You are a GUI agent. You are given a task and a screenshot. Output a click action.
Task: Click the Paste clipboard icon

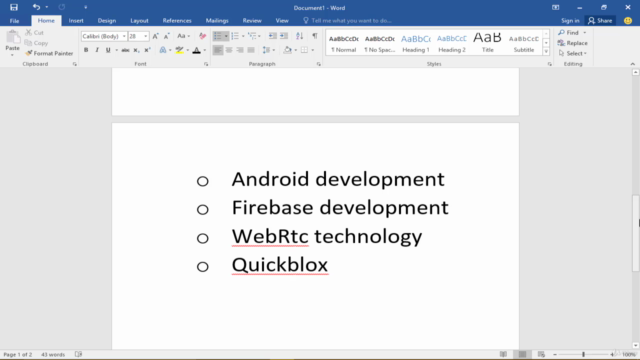pyautogui.click(x=13, y=38)
